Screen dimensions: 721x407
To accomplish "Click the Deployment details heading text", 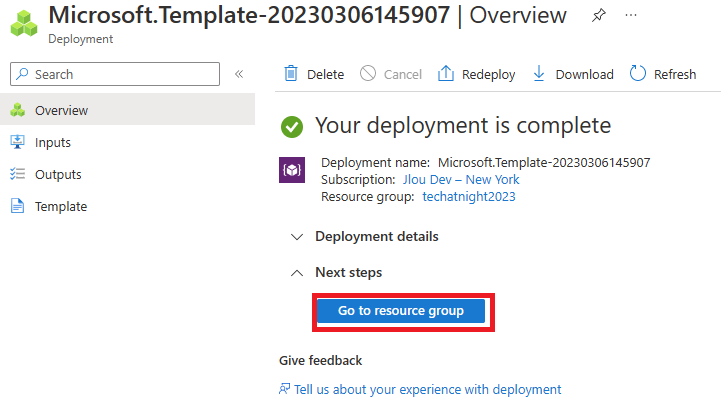I will (x=377, y=236).
